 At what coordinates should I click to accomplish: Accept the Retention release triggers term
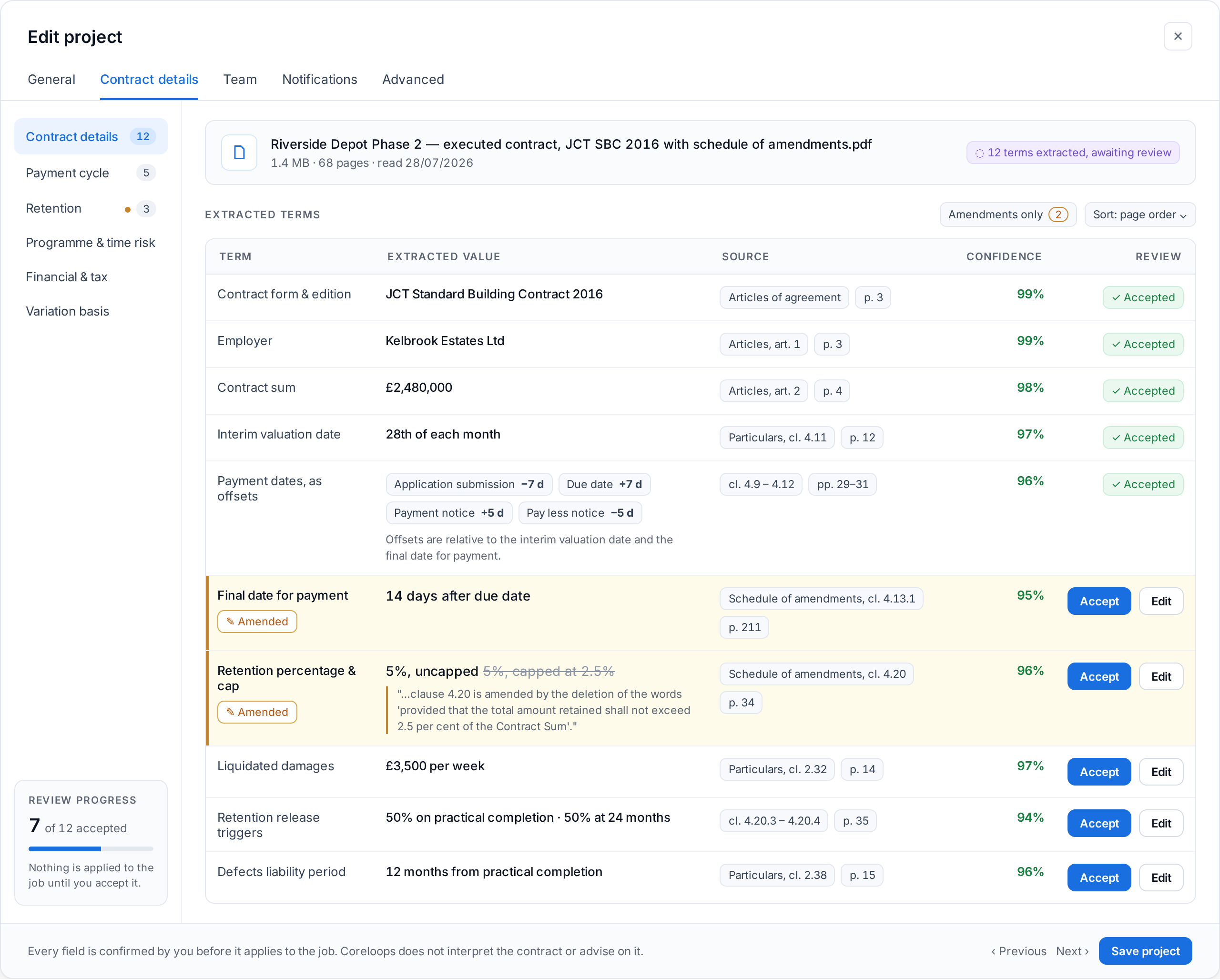(1099, 823)
